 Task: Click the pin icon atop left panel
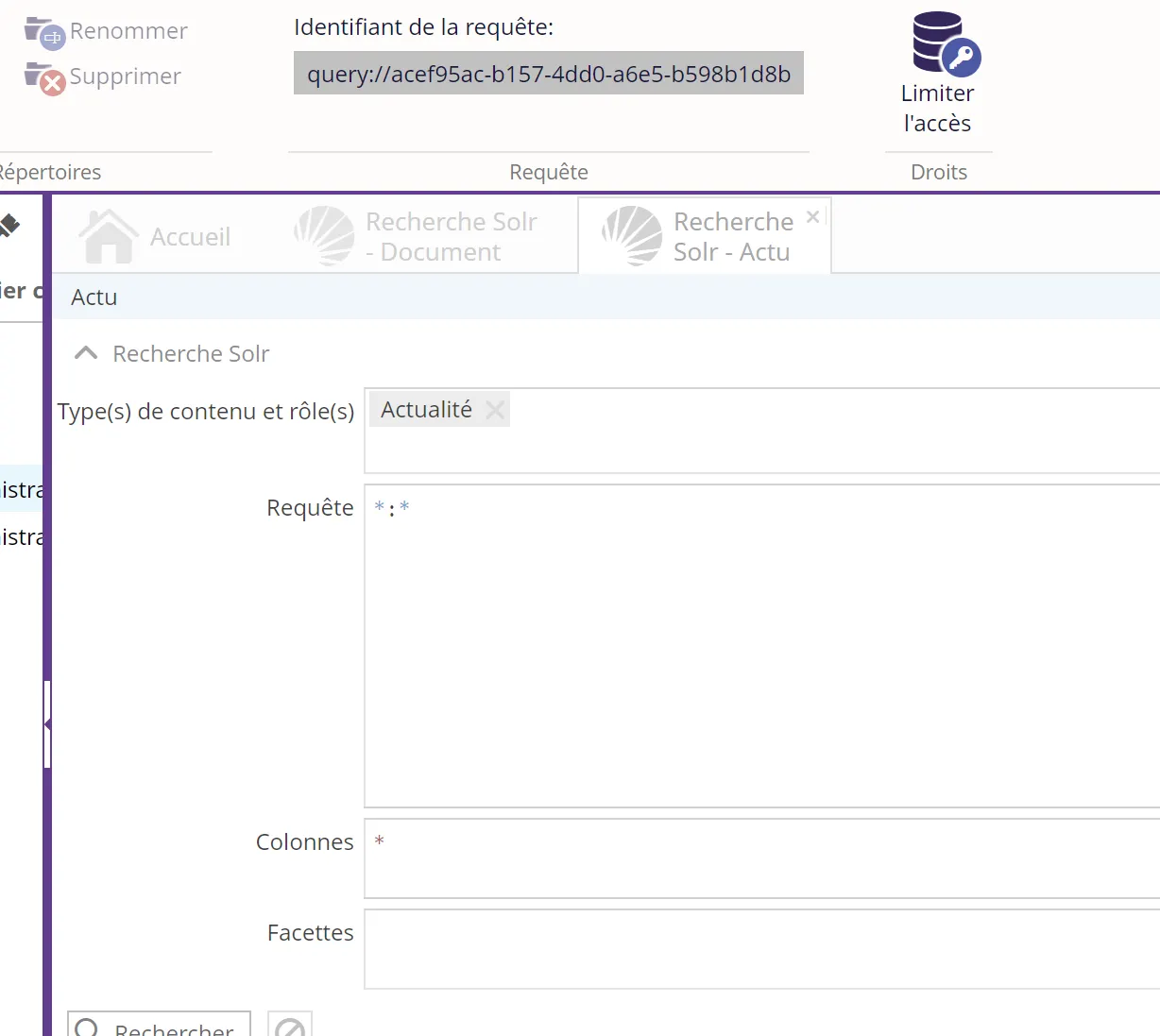click(x=9, y=225)
